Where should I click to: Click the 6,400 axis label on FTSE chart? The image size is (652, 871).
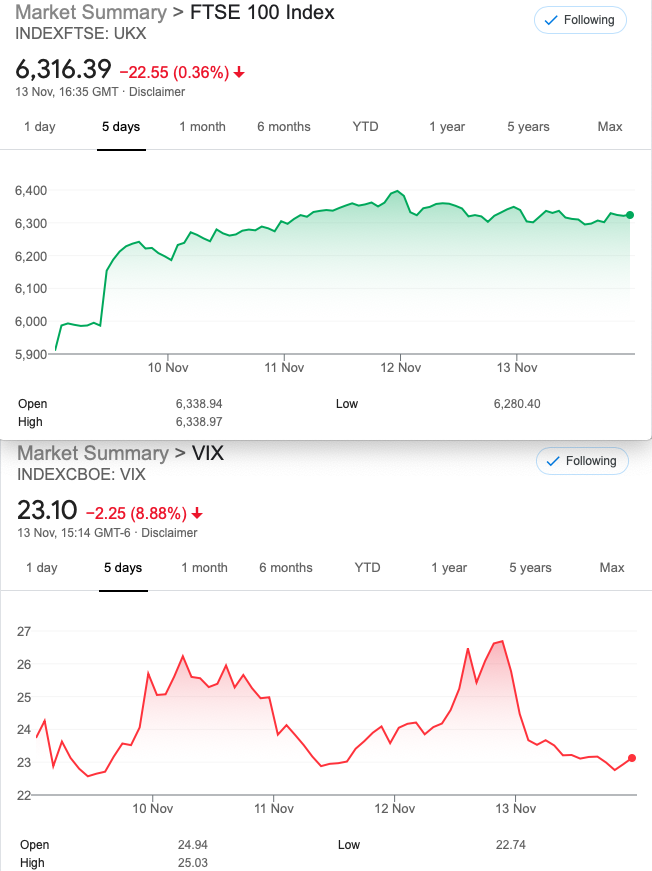coord(31,191)
